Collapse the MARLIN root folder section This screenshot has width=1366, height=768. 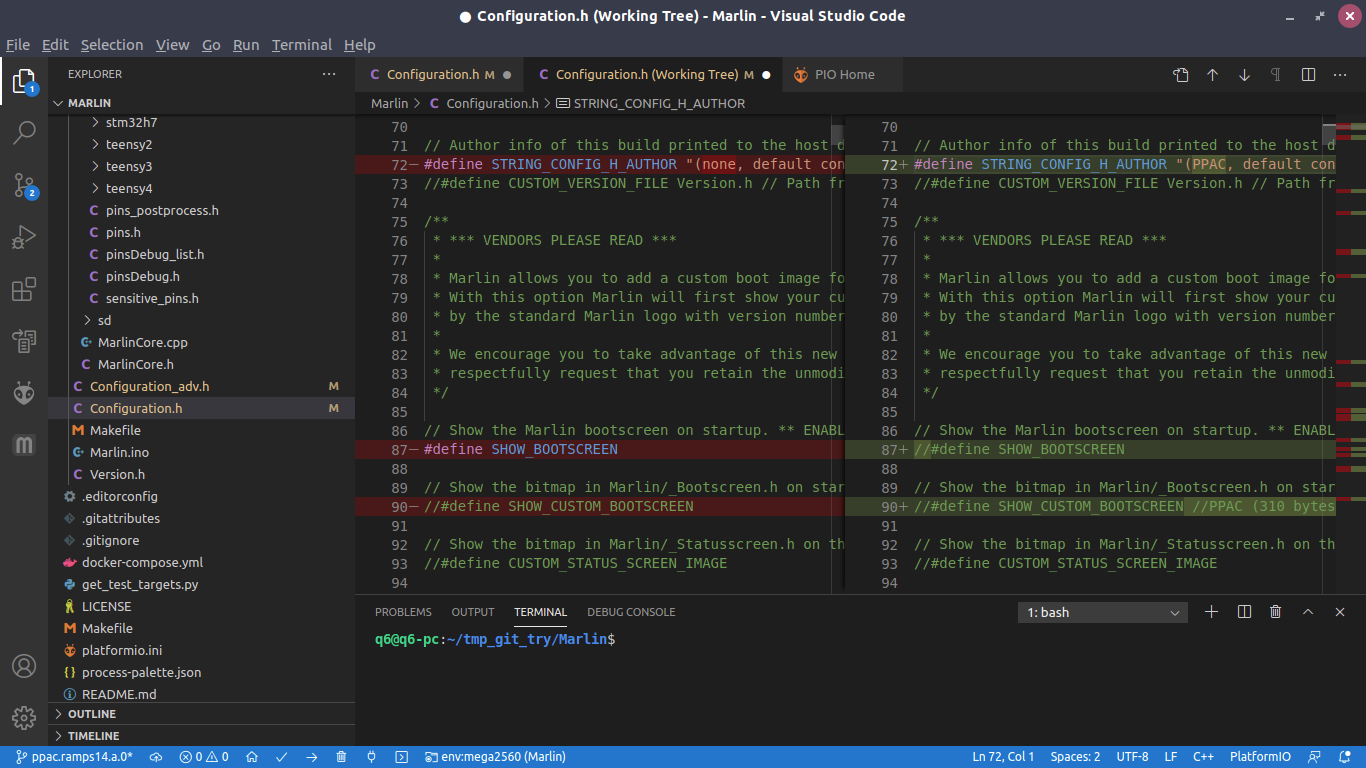tap(201, 103)
